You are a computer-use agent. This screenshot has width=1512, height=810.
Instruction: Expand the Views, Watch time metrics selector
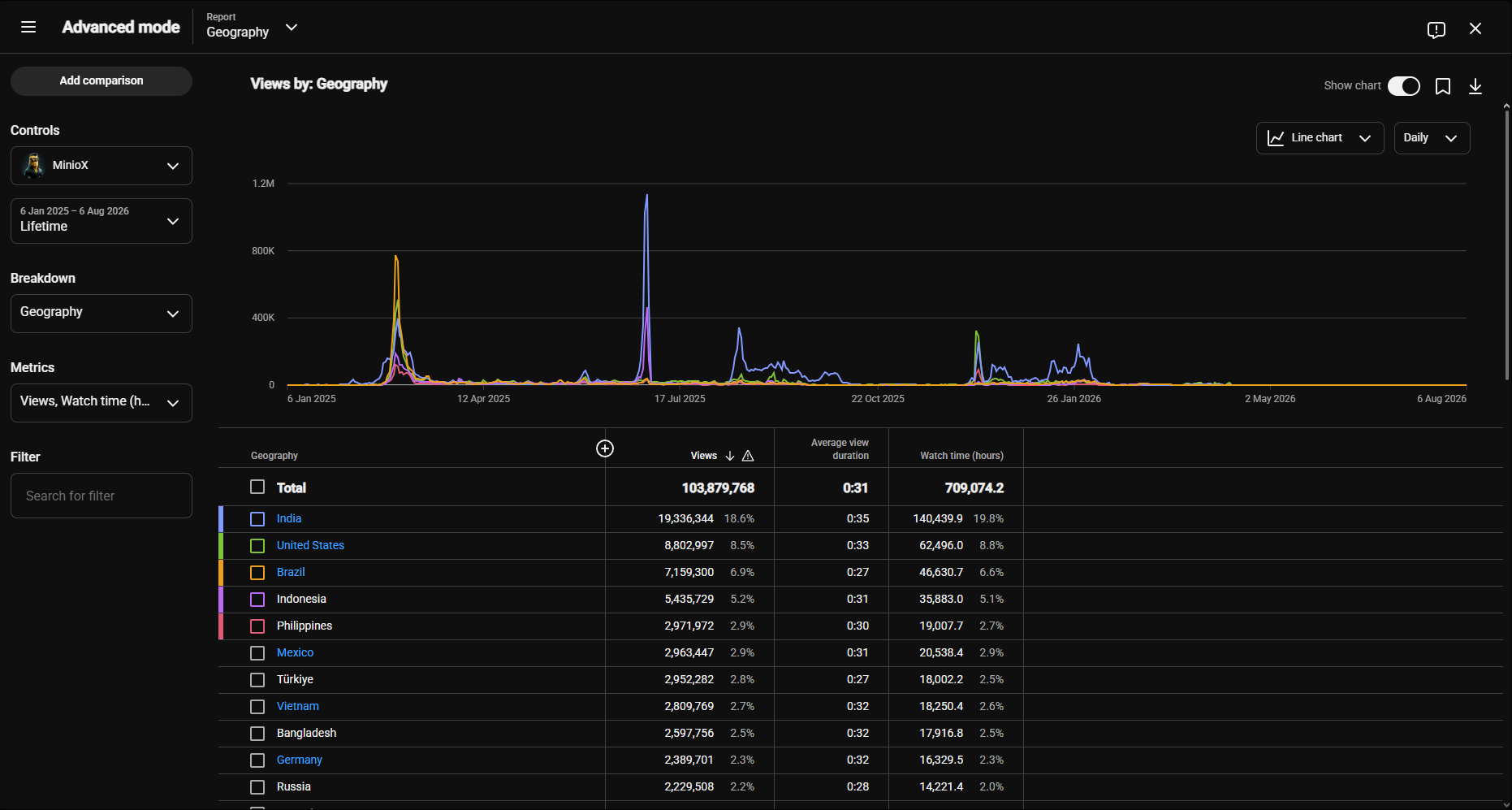(x=102, y=403)
